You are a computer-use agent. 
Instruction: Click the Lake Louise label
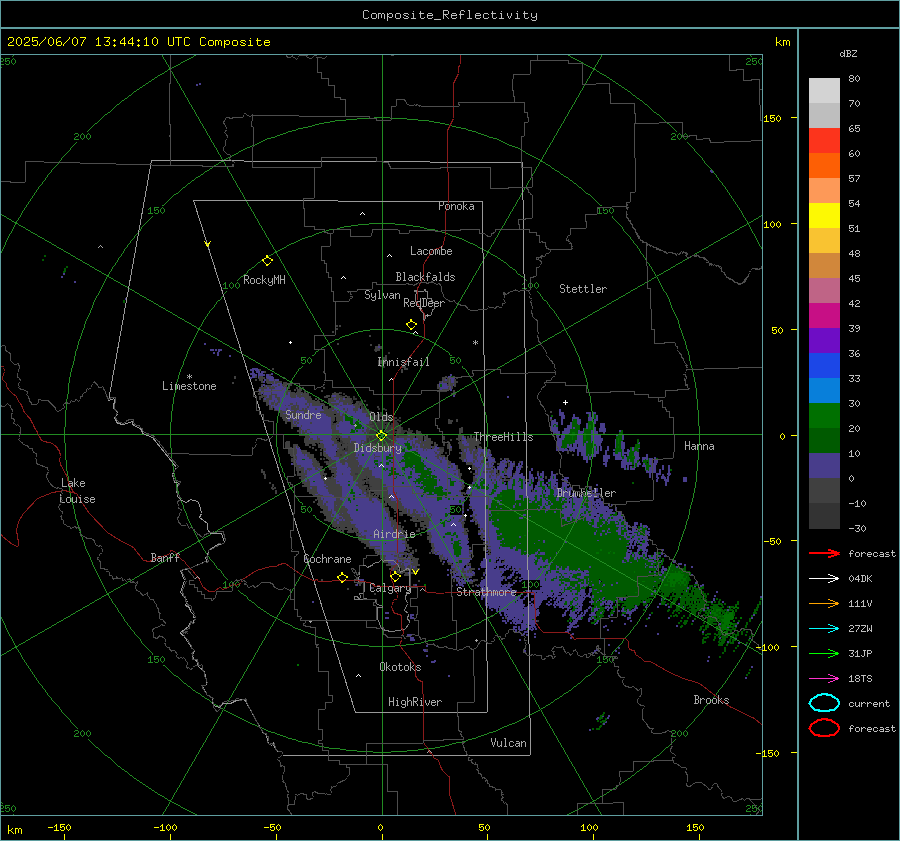coord(77,491)
